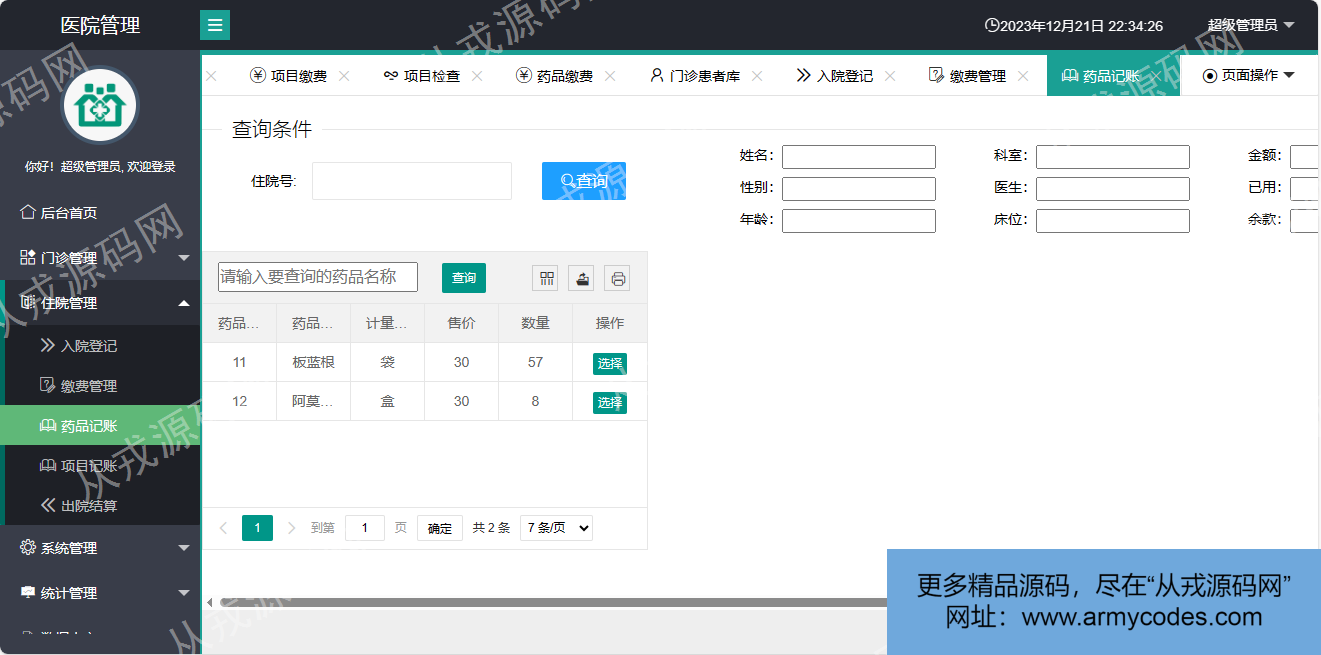Viewport: 1321px width, 655px height.
Task: Click the hamburger menu toggle icon
Action: [x=215, y=25]
